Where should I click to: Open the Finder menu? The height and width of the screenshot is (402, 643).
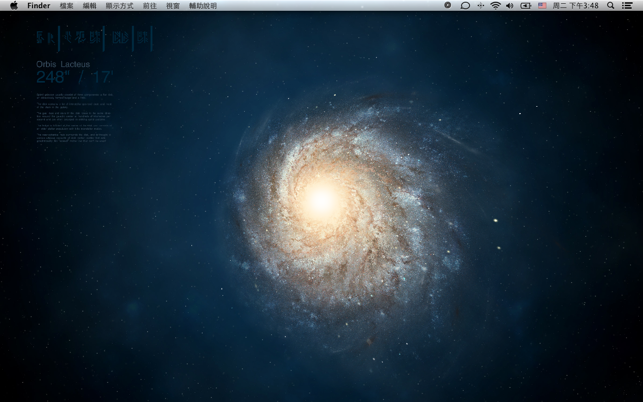pos(39,6)
